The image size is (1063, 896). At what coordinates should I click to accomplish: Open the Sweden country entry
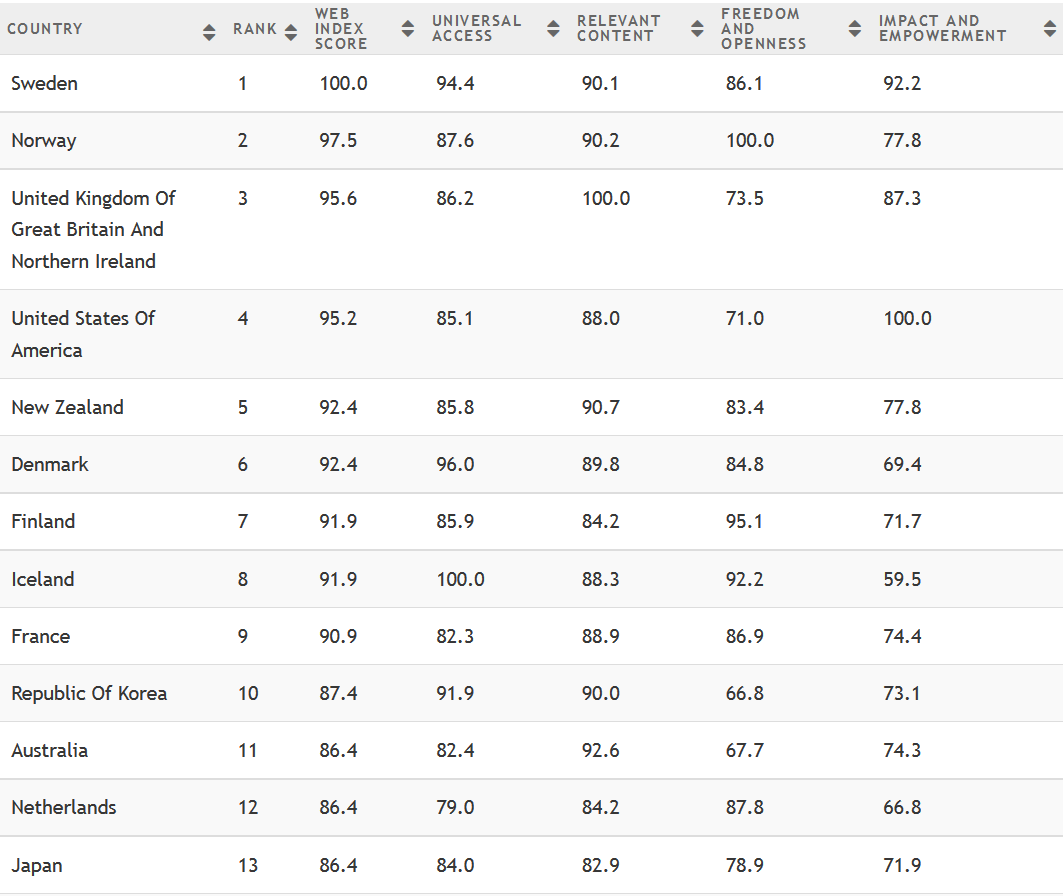[43, 83]
